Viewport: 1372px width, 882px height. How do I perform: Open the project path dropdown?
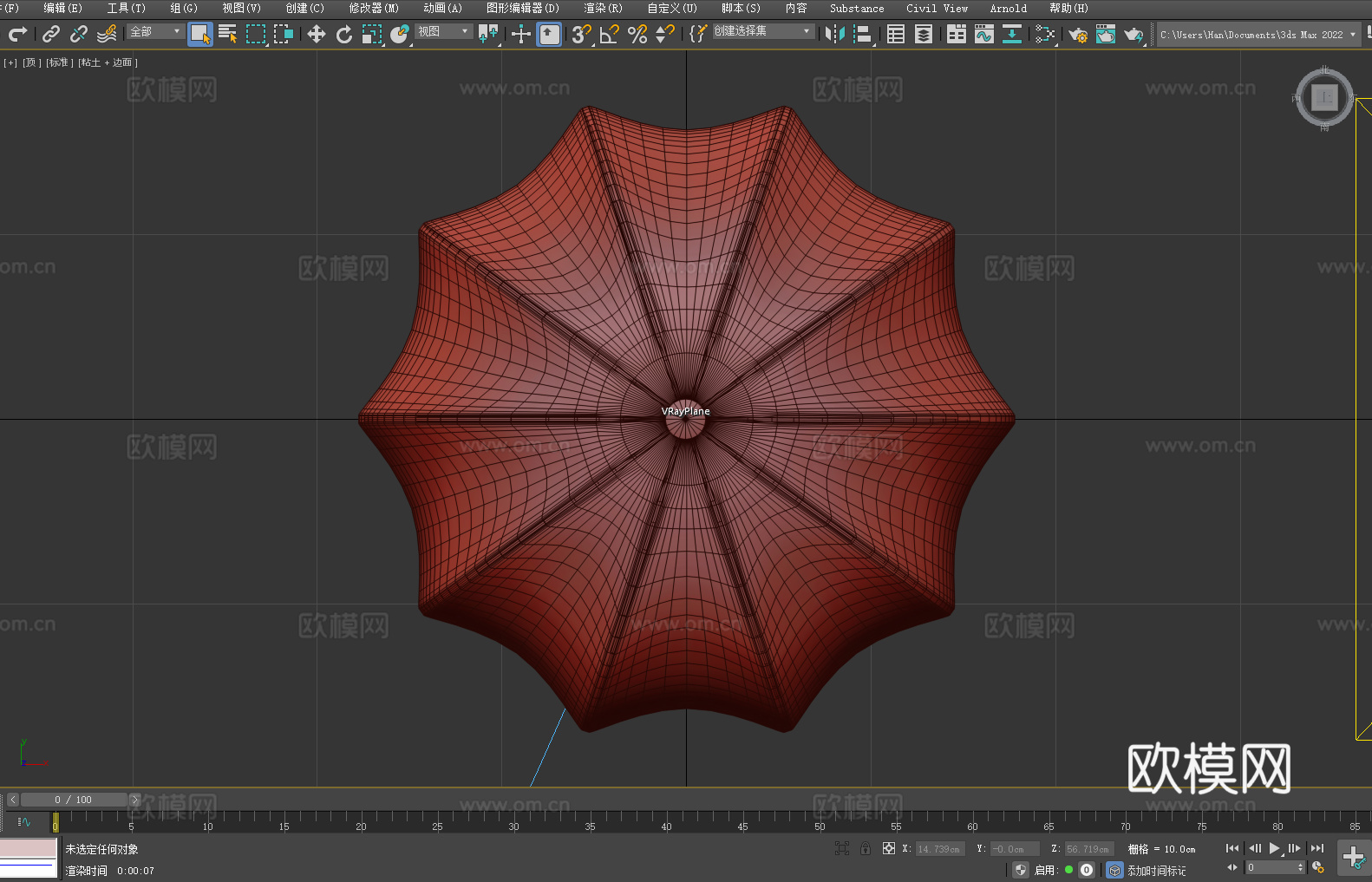(x=1352, y=35)
